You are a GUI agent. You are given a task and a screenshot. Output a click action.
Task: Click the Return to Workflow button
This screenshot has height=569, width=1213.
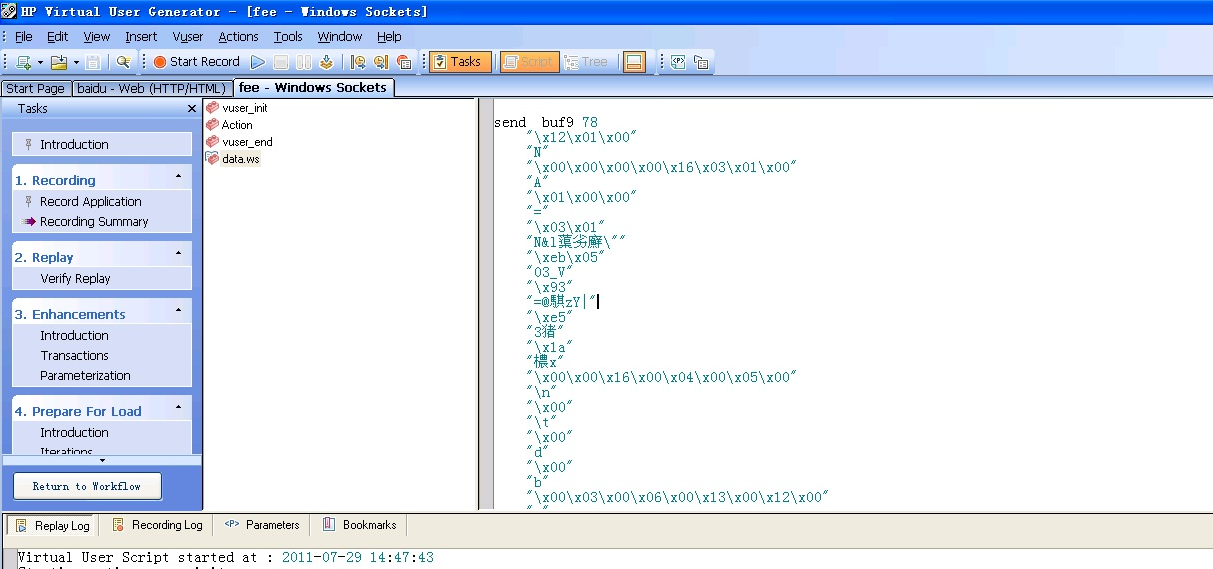86,487
